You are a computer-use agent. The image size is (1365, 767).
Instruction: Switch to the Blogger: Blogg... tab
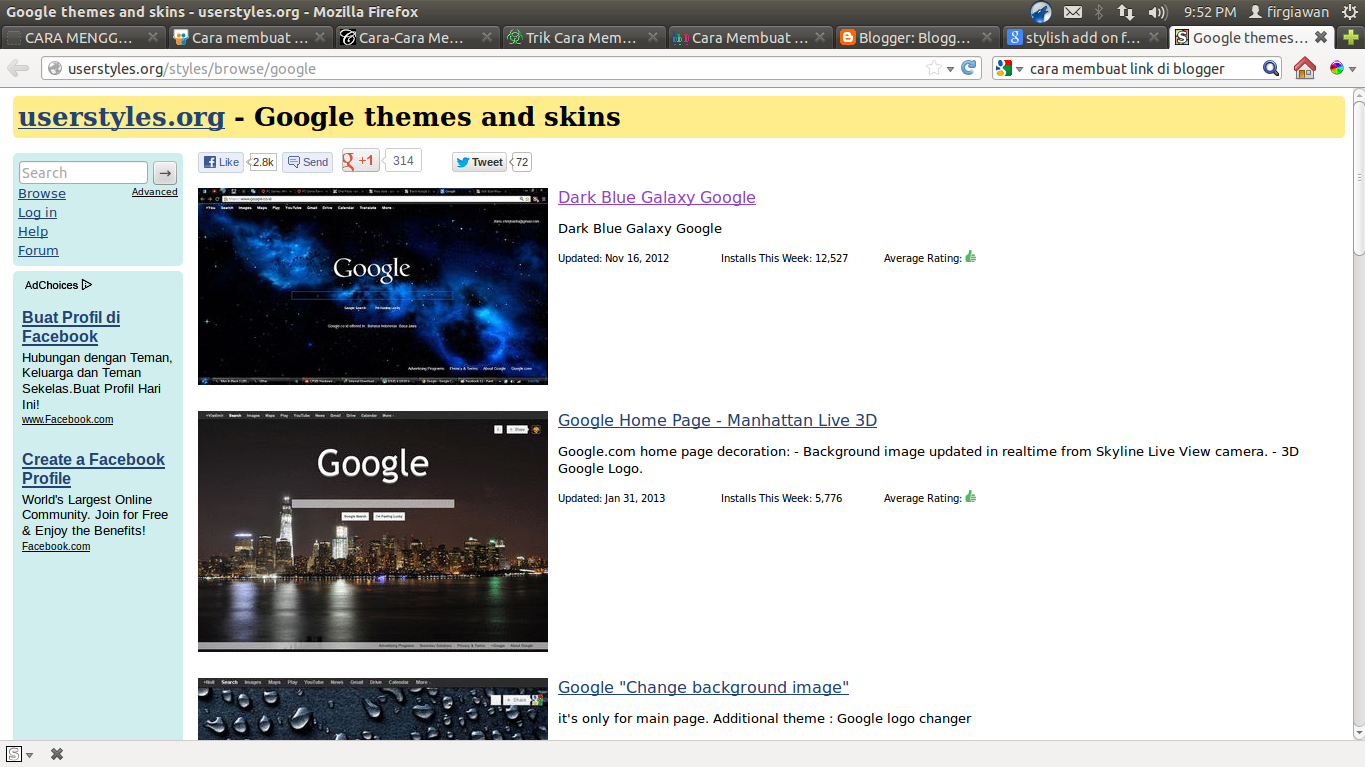pyautogui.click(x=916, y=38)
